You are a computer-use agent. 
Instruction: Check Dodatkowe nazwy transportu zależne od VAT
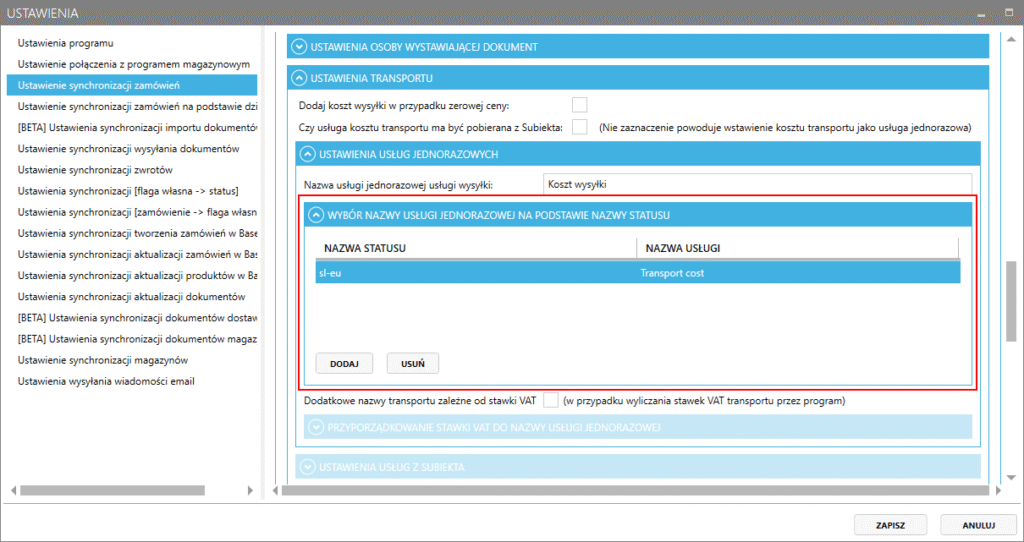550,401
